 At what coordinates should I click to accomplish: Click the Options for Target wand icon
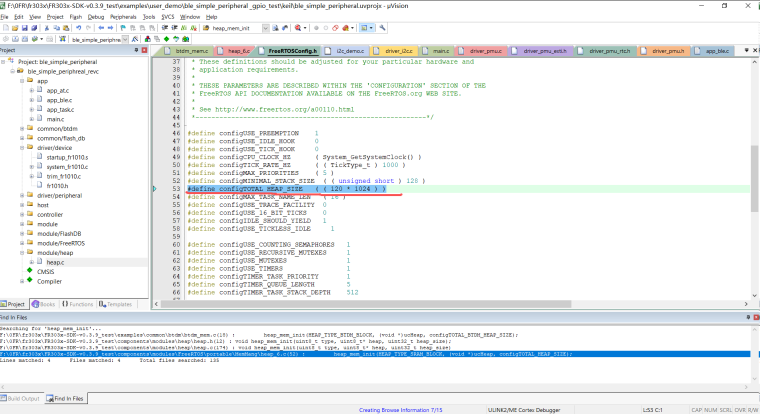pos(133,41)
